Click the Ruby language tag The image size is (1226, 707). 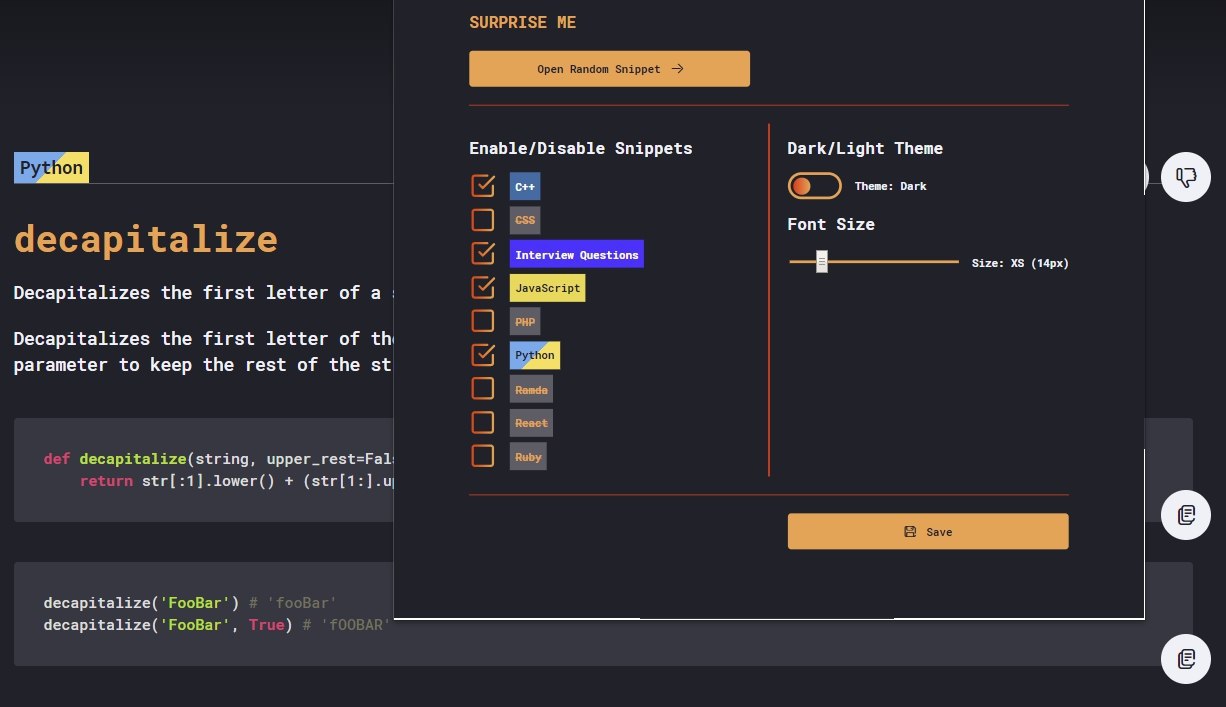click(528, 457)
